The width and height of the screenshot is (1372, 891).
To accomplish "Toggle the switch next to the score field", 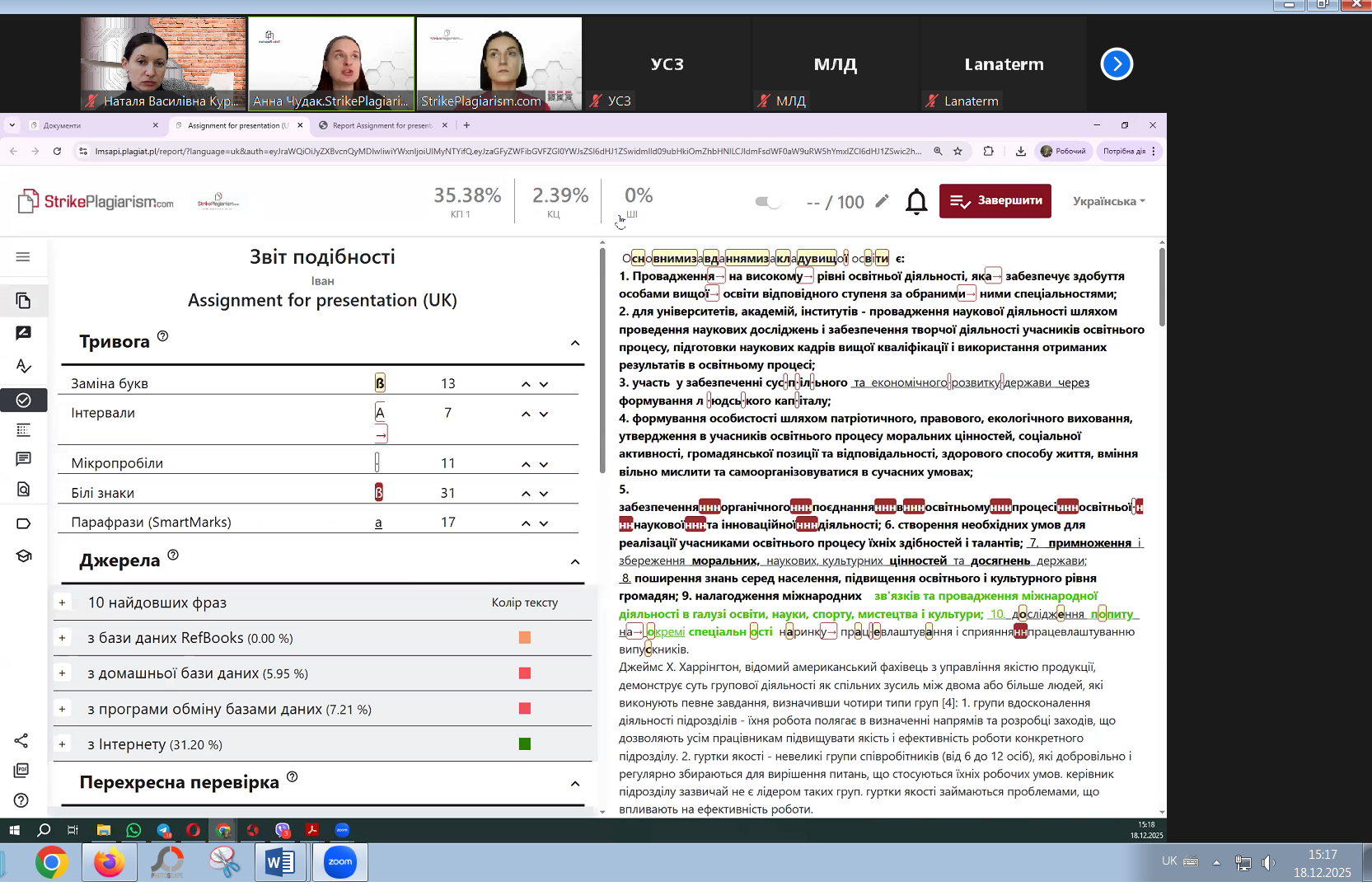I will click(768, 202).
